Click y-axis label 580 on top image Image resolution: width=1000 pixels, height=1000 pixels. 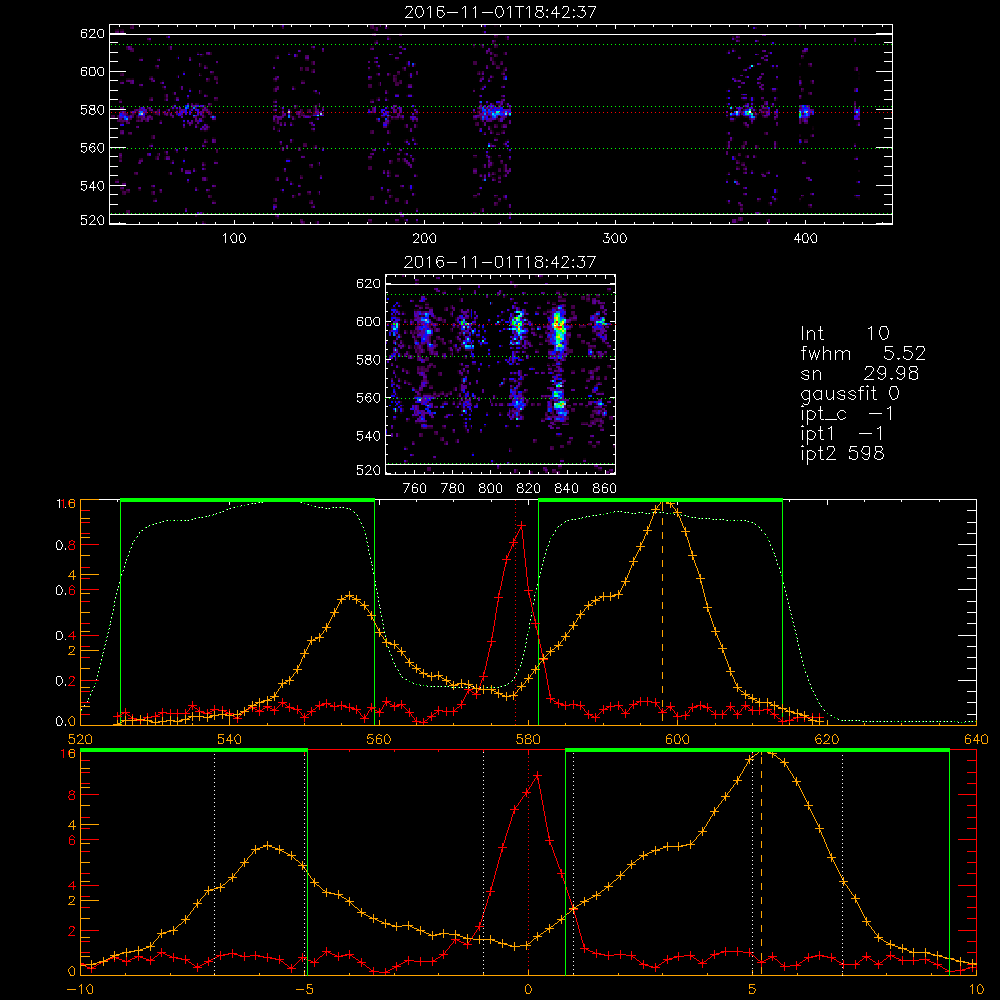tap(92, 110)
